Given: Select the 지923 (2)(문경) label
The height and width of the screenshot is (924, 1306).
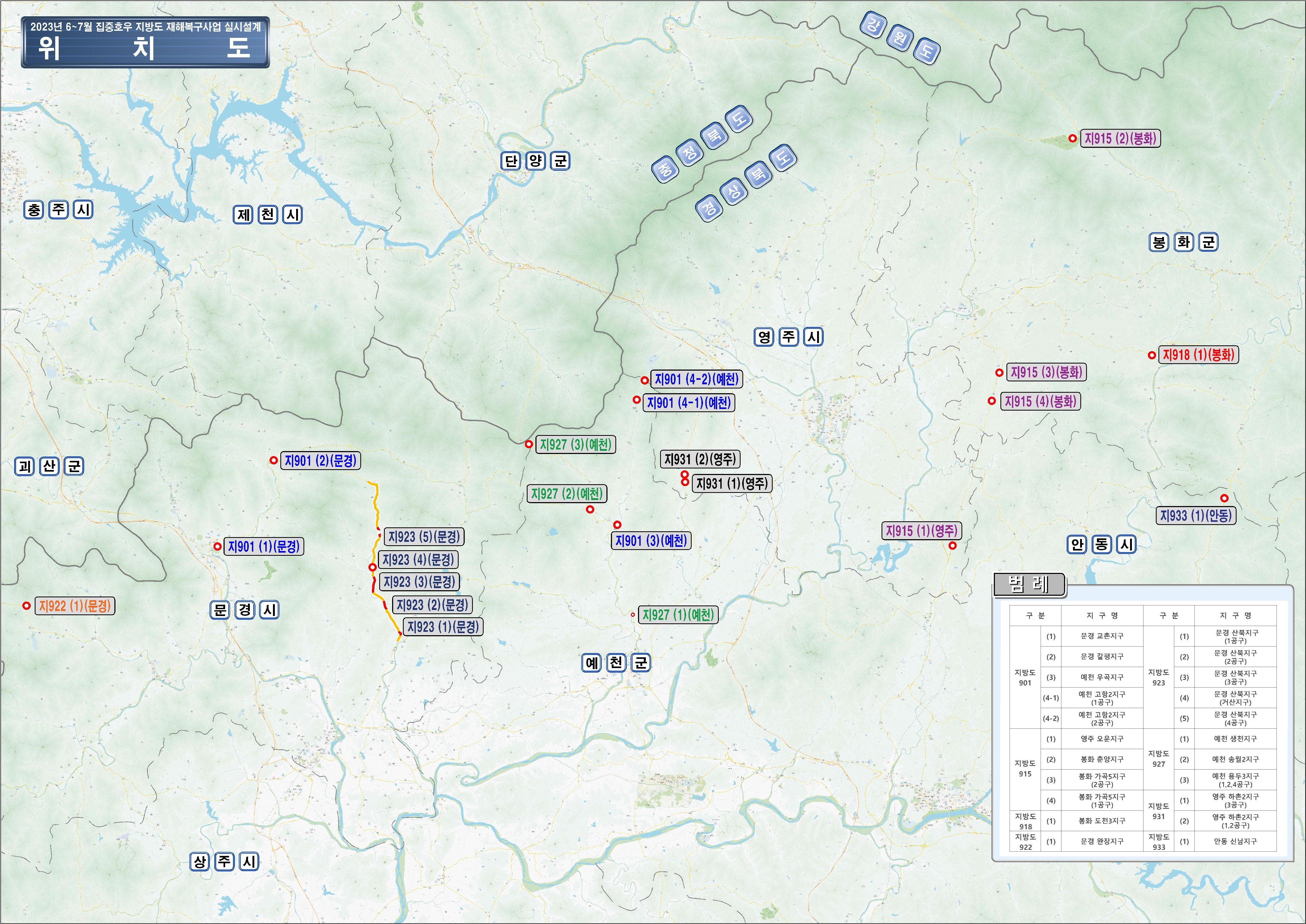Looking at the screenshot, I should coord(432,604).
